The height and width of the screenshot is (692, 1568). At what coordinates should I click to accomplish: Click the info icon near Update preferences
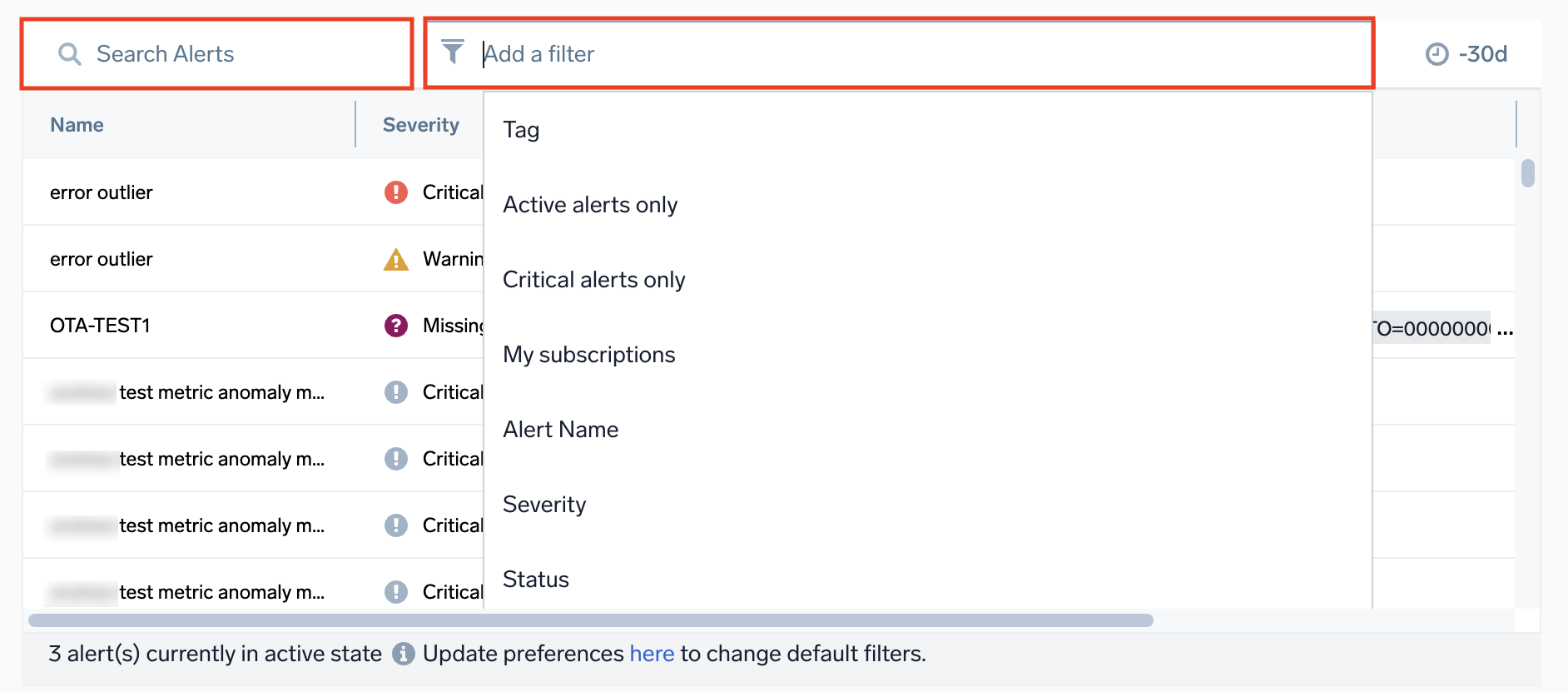[404, 654]
